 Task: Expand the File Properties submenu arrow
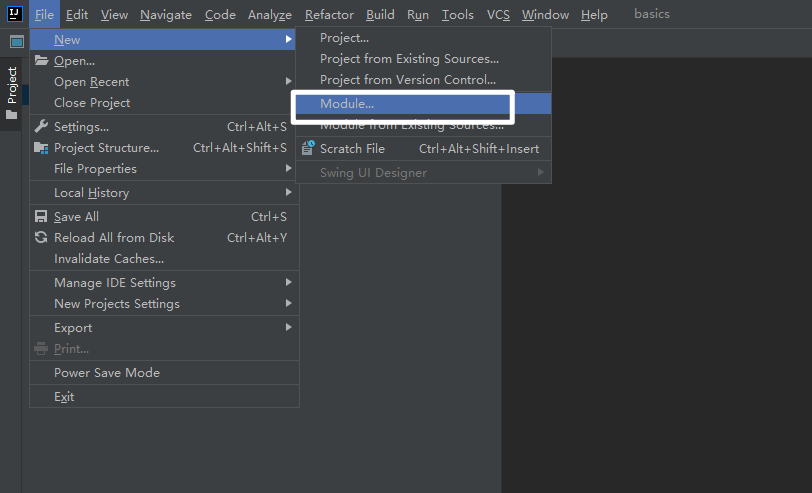288,168
